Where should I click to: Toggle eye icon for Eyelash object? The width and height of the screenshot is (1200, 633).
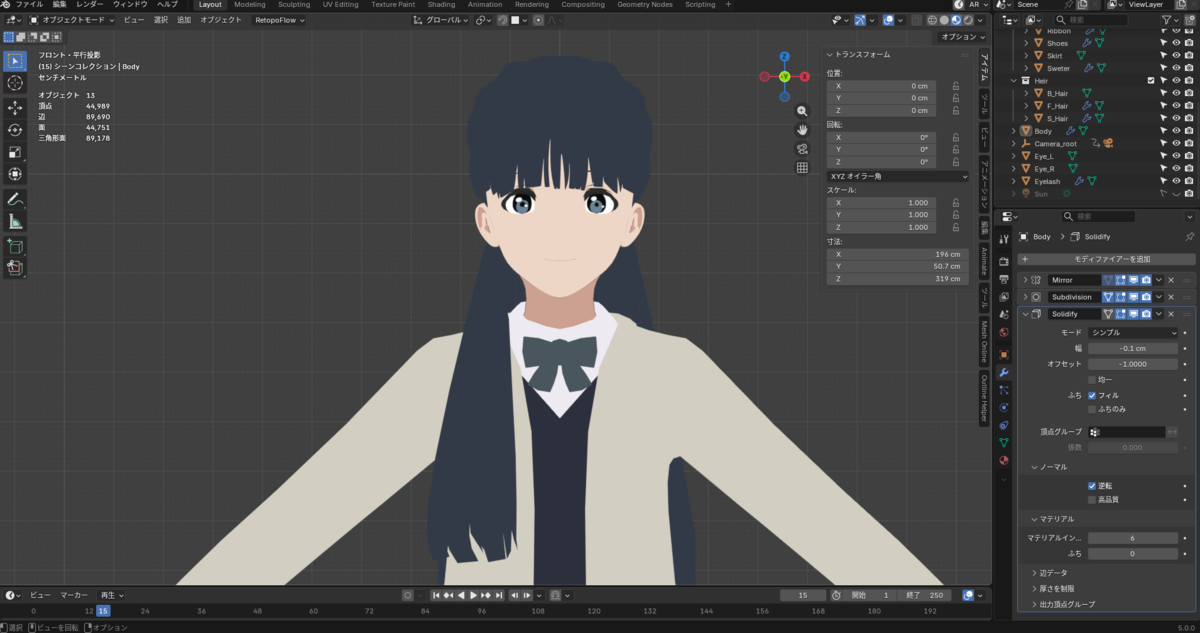pyautogui.click(x=1176, y=181)
